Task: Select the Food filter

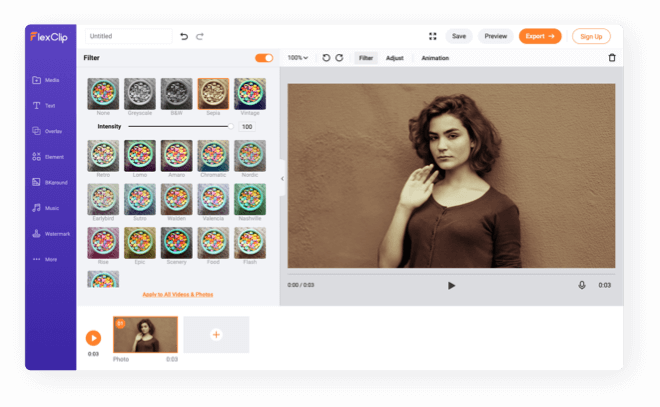Action: (213, 243)
